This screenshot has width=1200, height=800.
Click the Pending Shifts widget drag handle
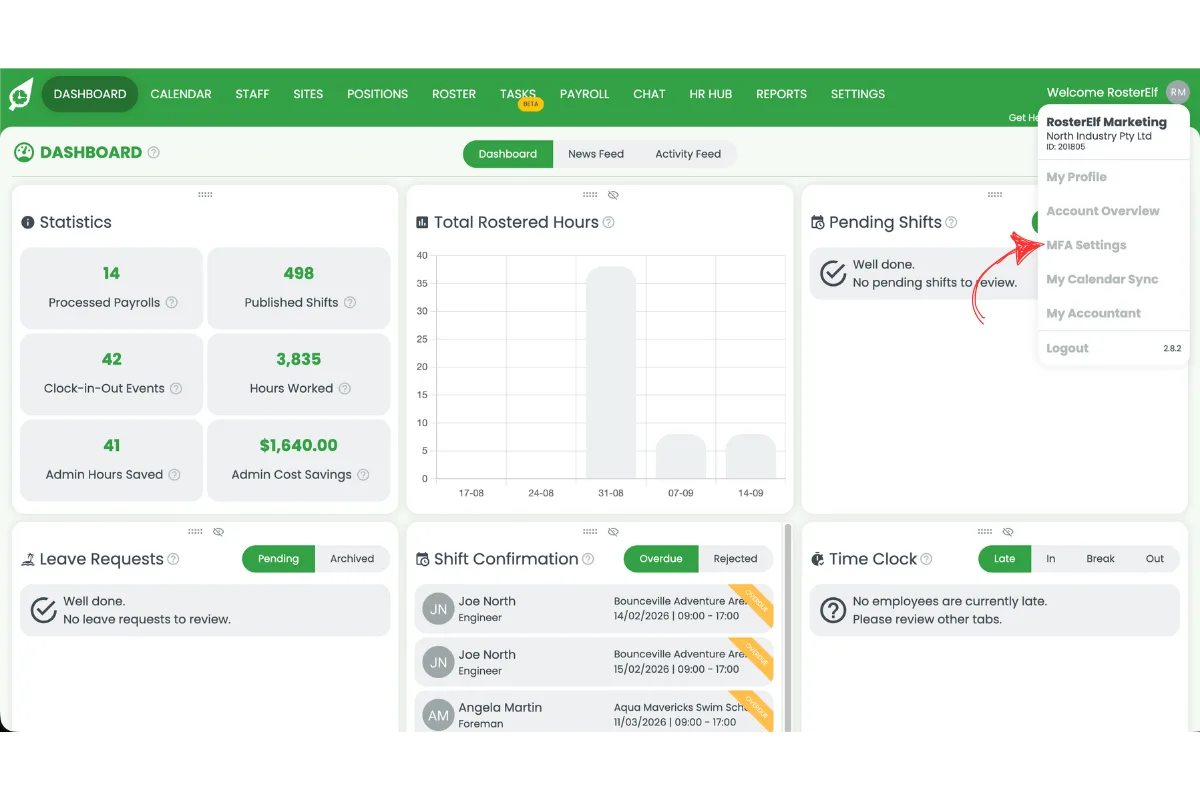point(995,195)
